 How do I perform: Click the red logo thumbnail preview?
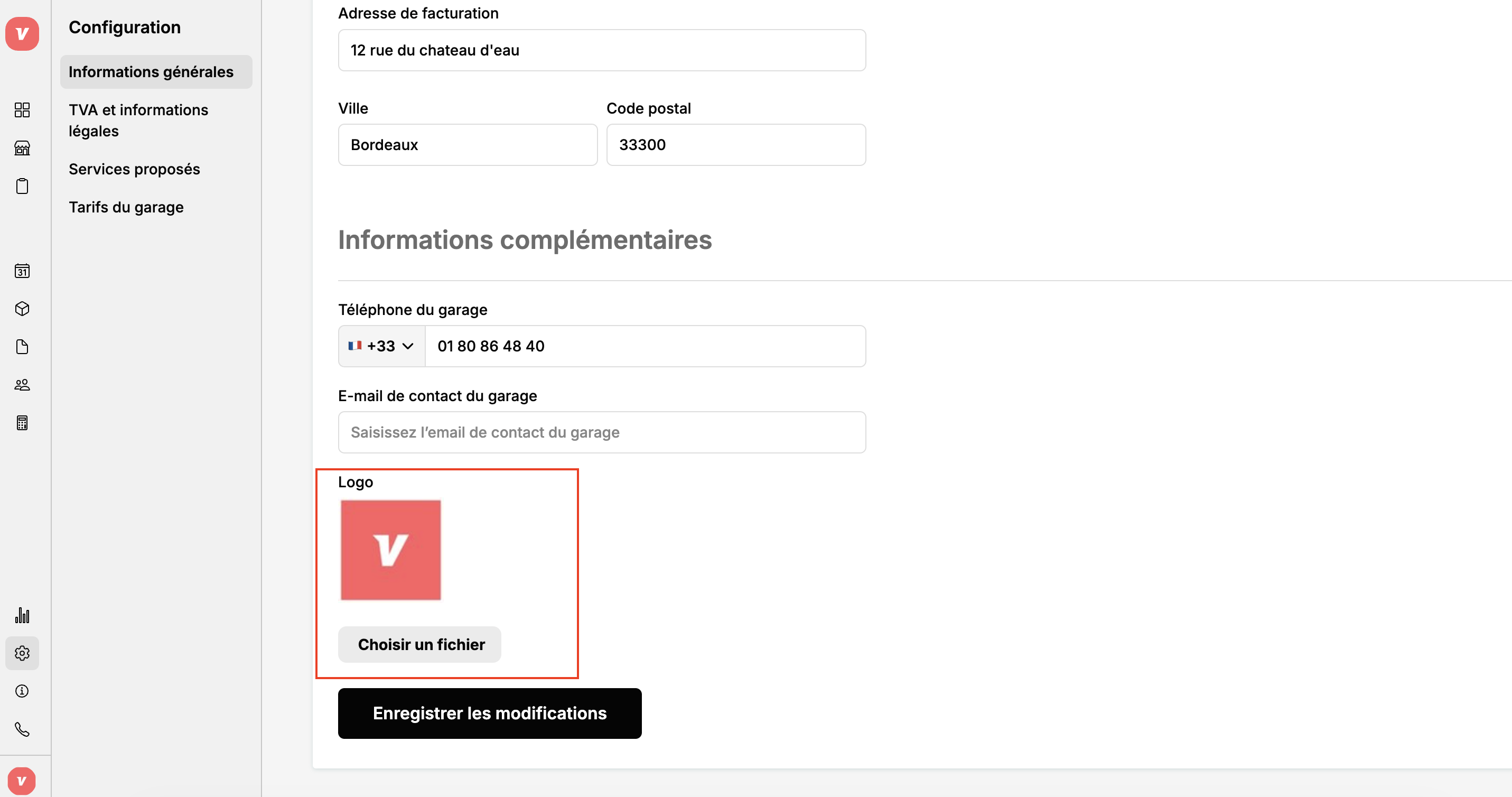point(390,550)
